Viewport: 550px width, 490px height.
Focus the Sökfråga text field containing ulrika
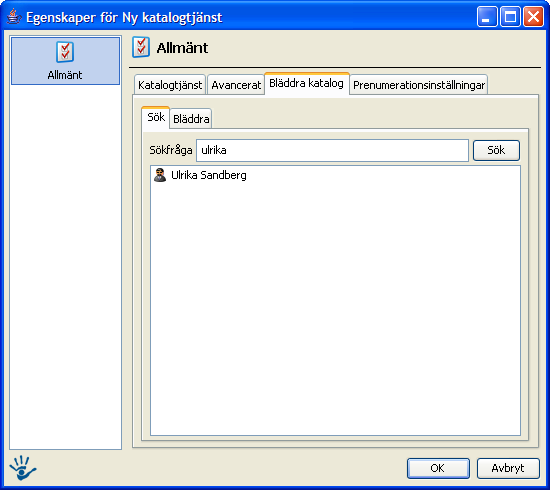332,150
